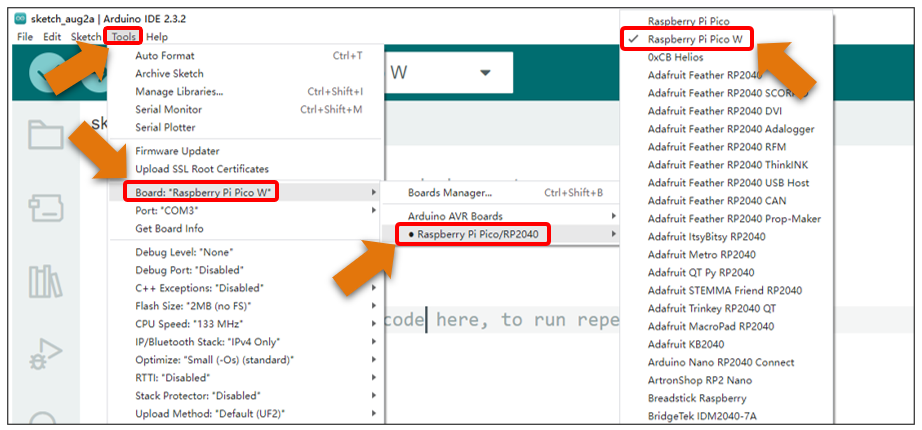Select Adafruit Feather RP2040 CAN board
The image size is (922, 430).
point(726,201)
